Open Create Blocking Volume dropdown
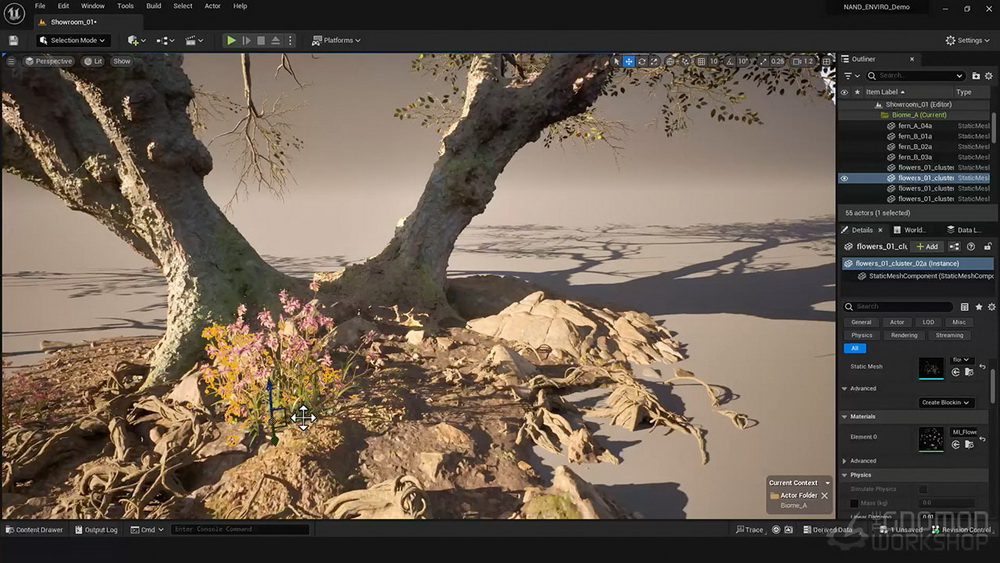The width and height of the screenshot is (1000, 563). 946,402
